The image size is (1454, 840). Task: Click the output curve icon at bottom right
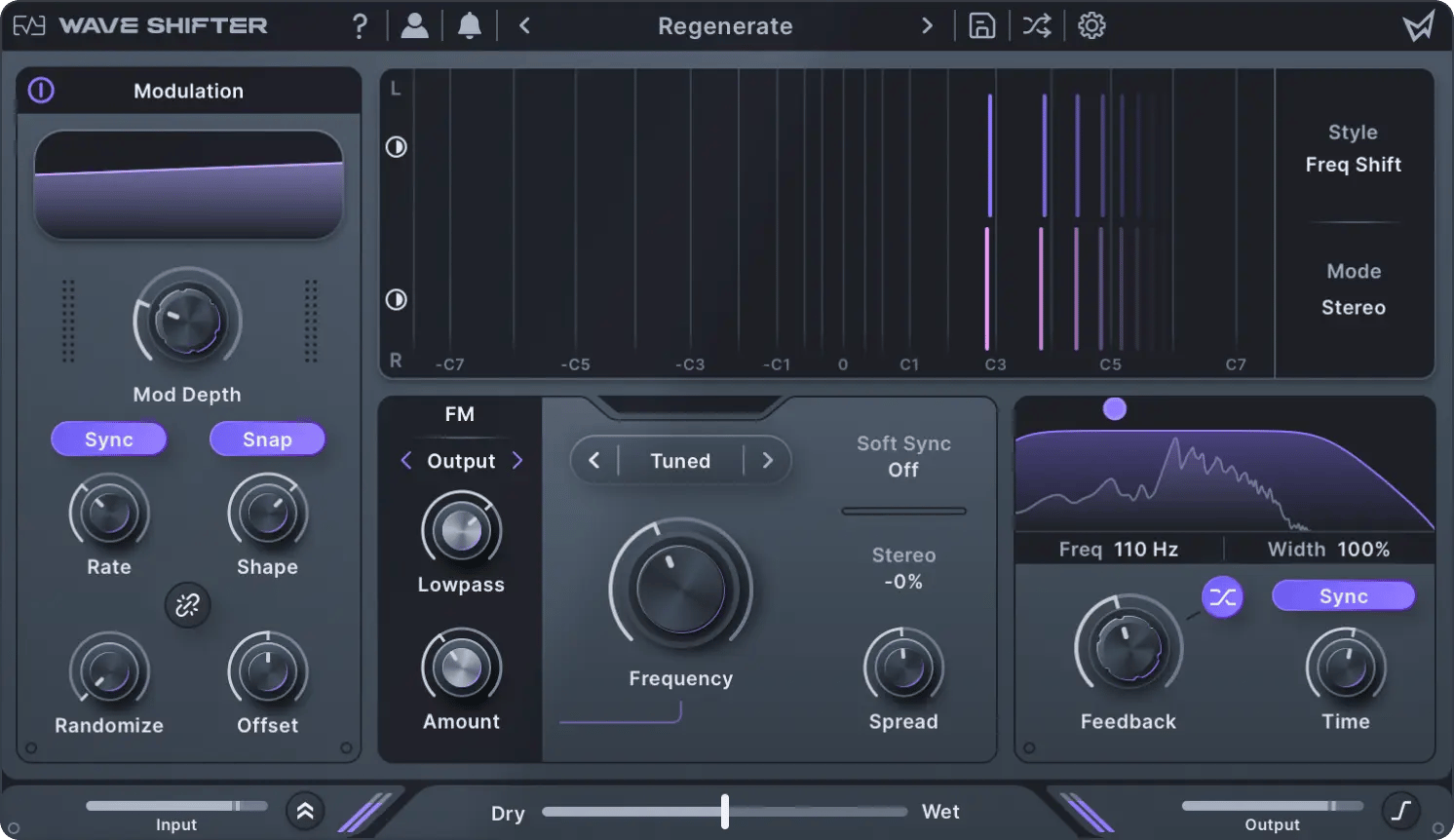pyautogui.click(x=1401, y=811)
